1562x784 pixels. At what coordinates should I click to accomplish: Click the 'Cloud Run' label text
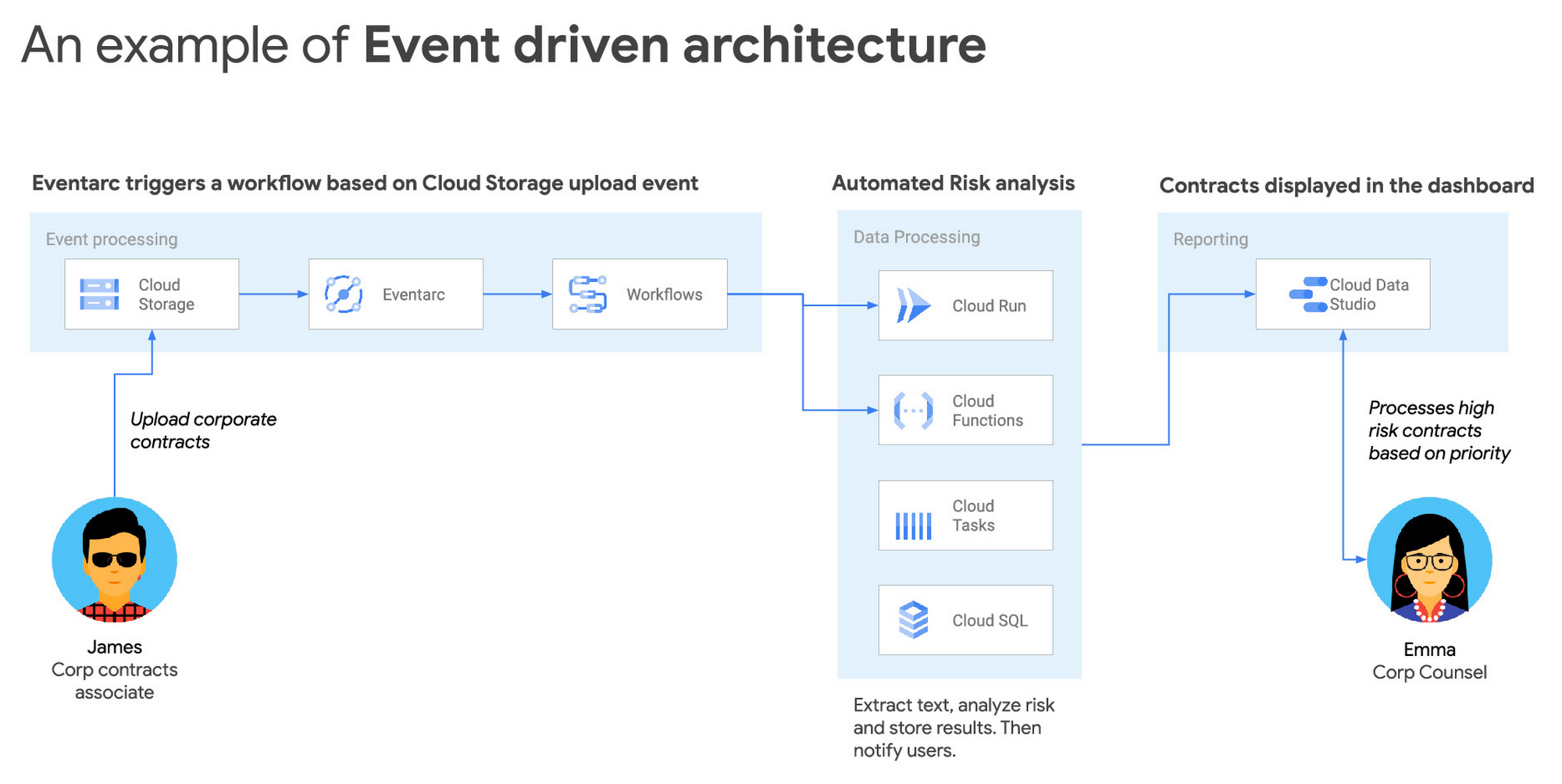(x=989, y=306)
